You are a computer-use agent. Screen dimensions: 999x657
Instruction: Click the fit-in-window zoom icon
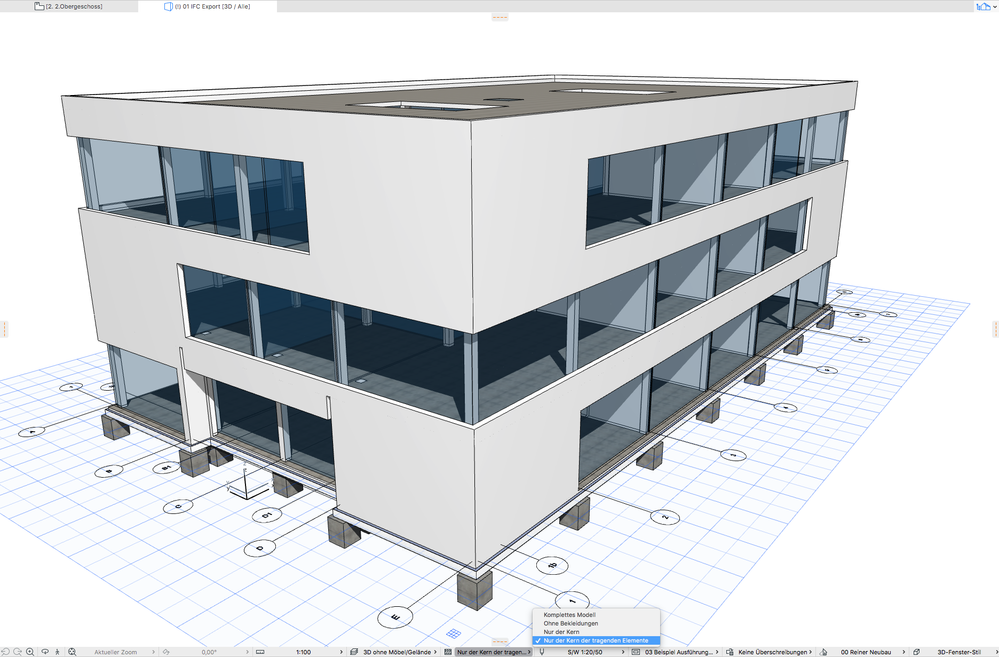tap(72, 652)
